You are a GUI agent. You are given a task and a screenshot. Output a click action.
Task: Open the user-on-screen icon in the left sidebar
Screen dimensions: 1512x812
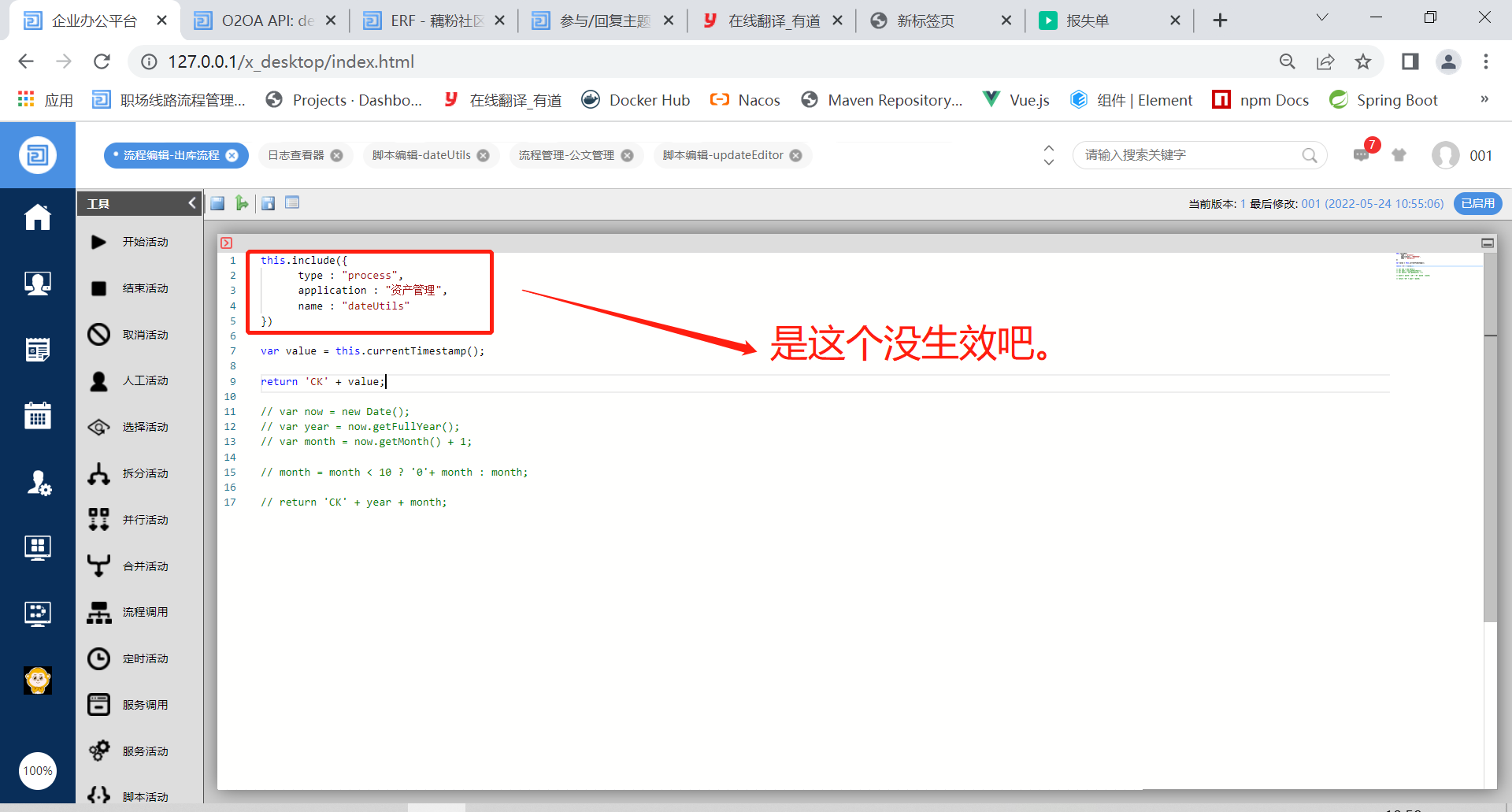(x=38, y=283)
